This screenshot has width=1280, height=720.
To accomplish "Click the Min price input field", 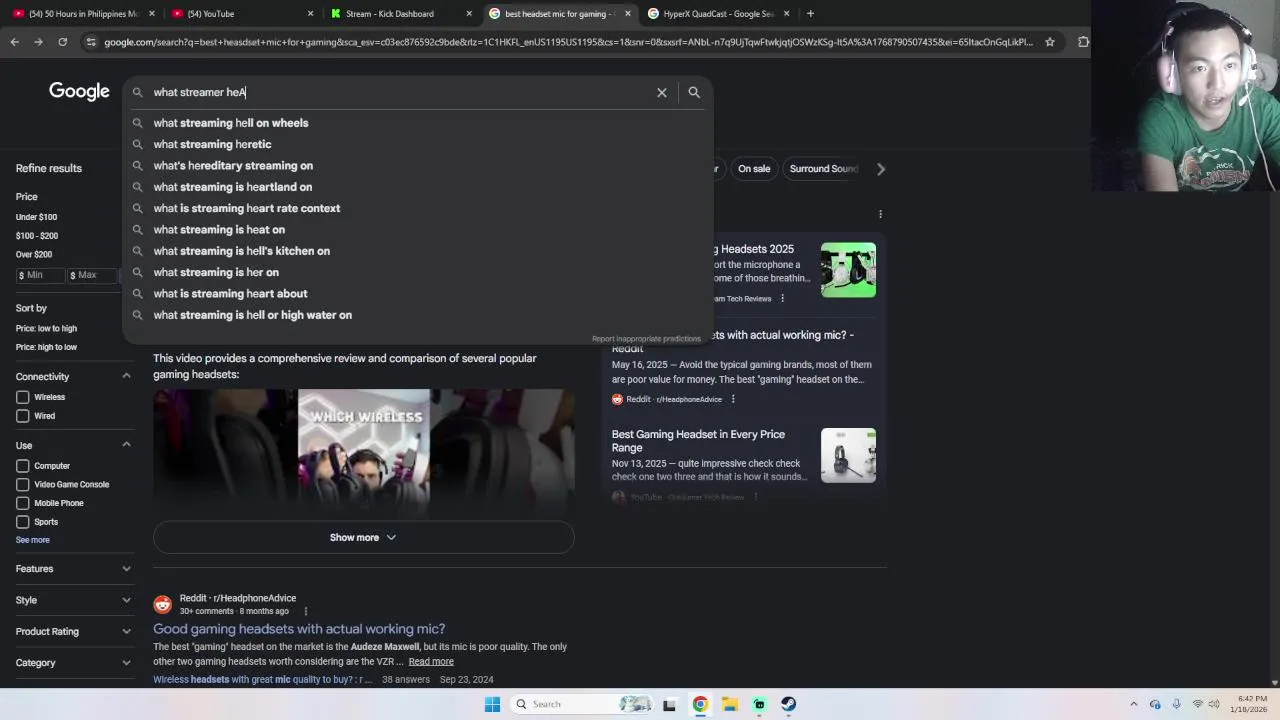I will tap(41, 275).
